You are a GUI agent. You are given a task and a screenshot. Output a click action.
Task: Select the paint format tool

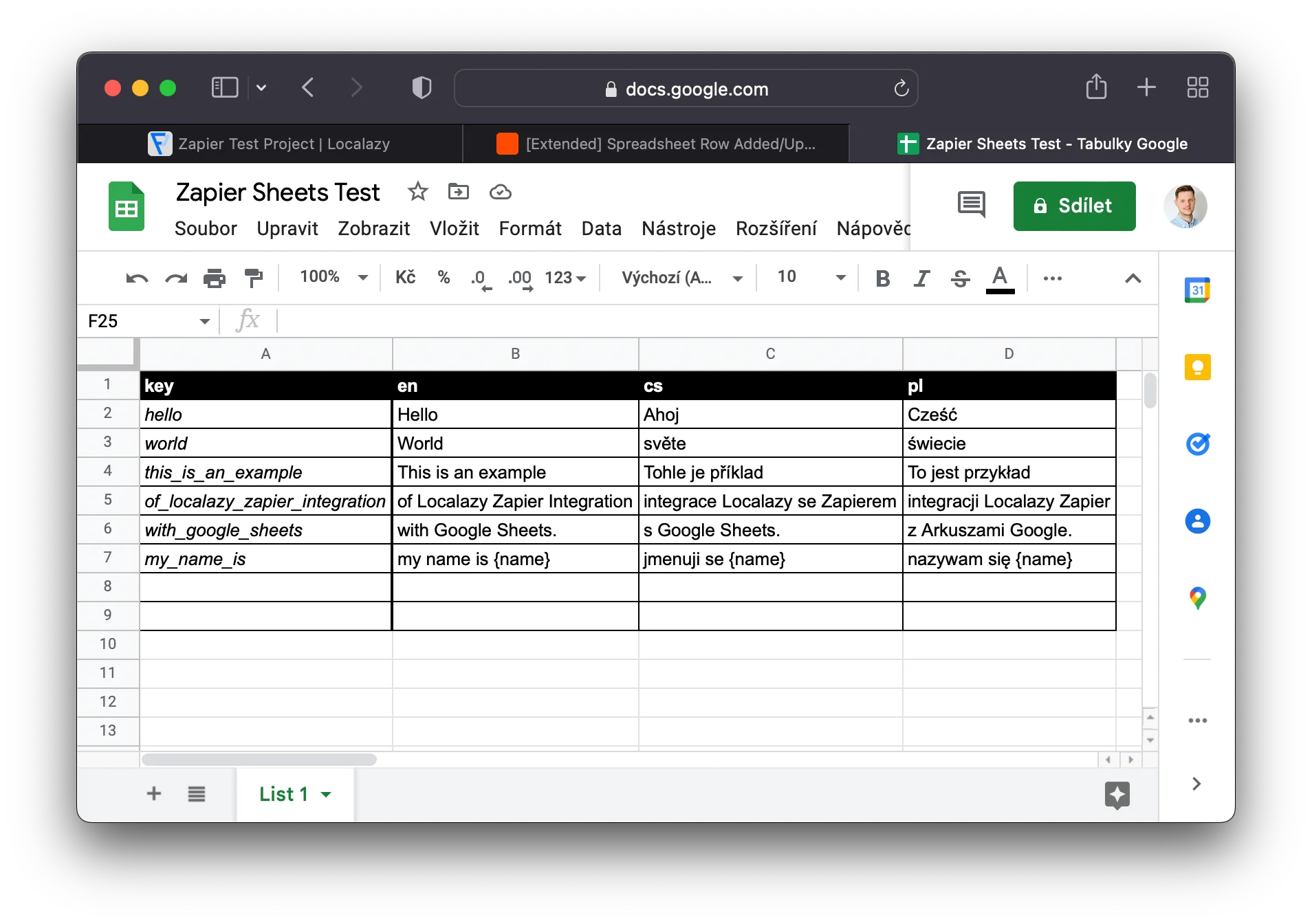pos(254,278)
